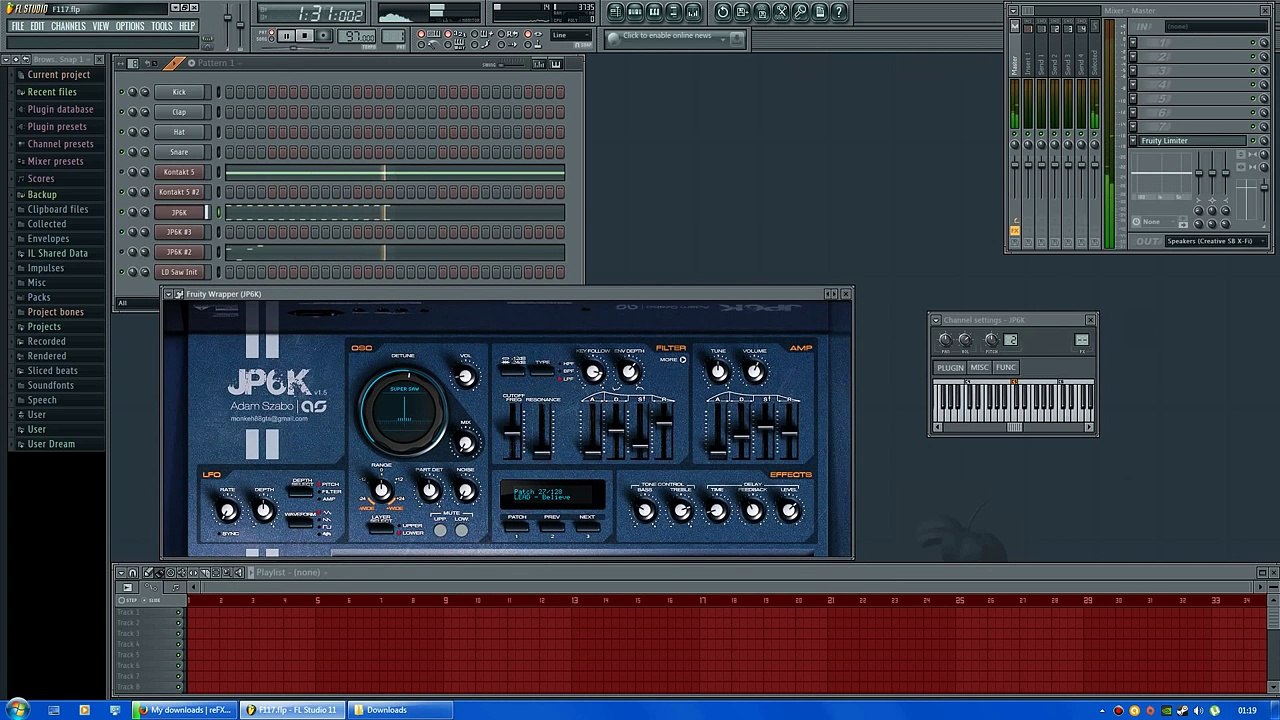Toggle the mute LED on Kick channel
The width and height of the screenshot is (1280, 720).
pyautogui.click(x=121, y=92)
